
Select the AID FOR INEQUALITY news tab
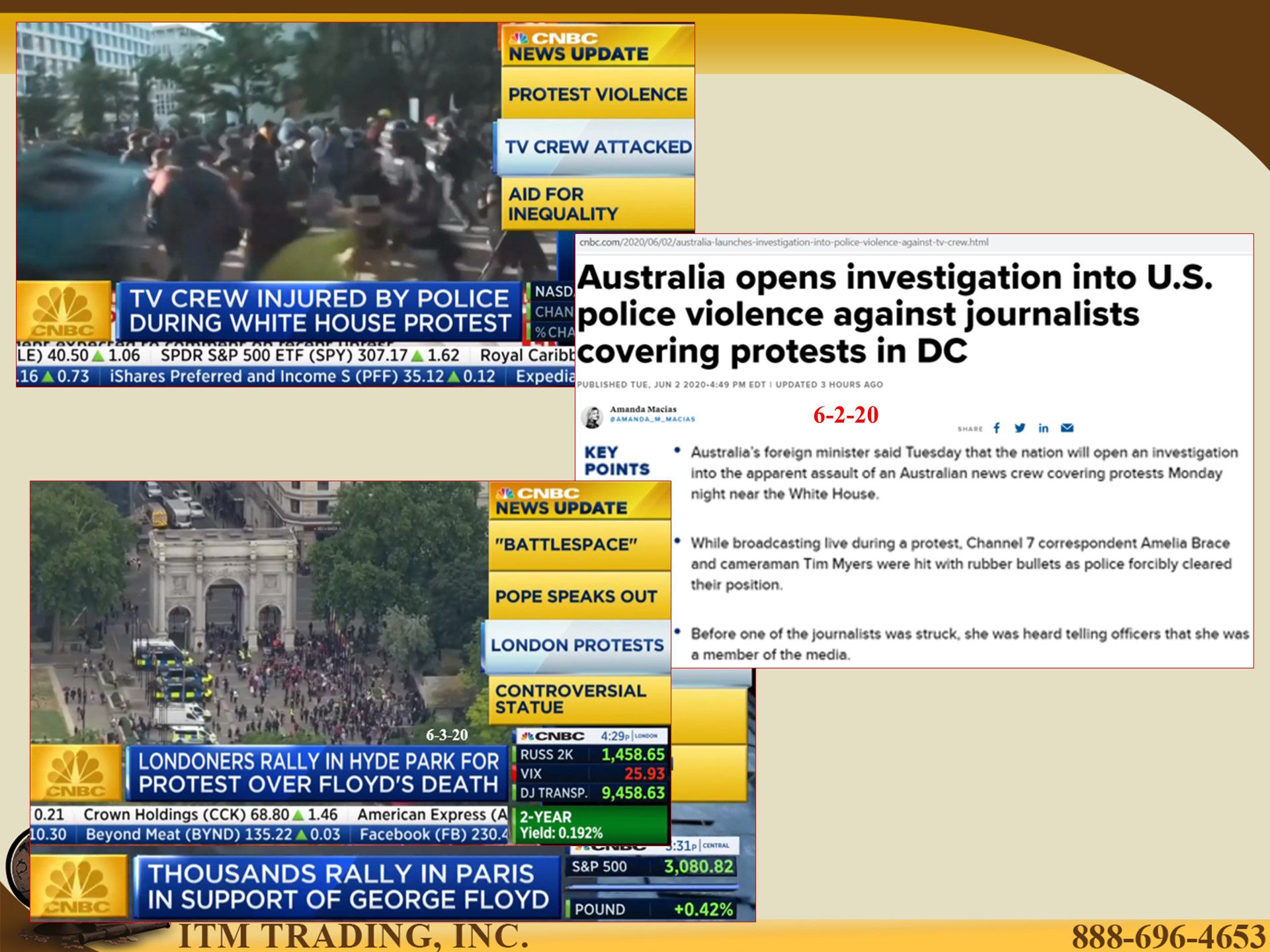click(x=597, y=204)
